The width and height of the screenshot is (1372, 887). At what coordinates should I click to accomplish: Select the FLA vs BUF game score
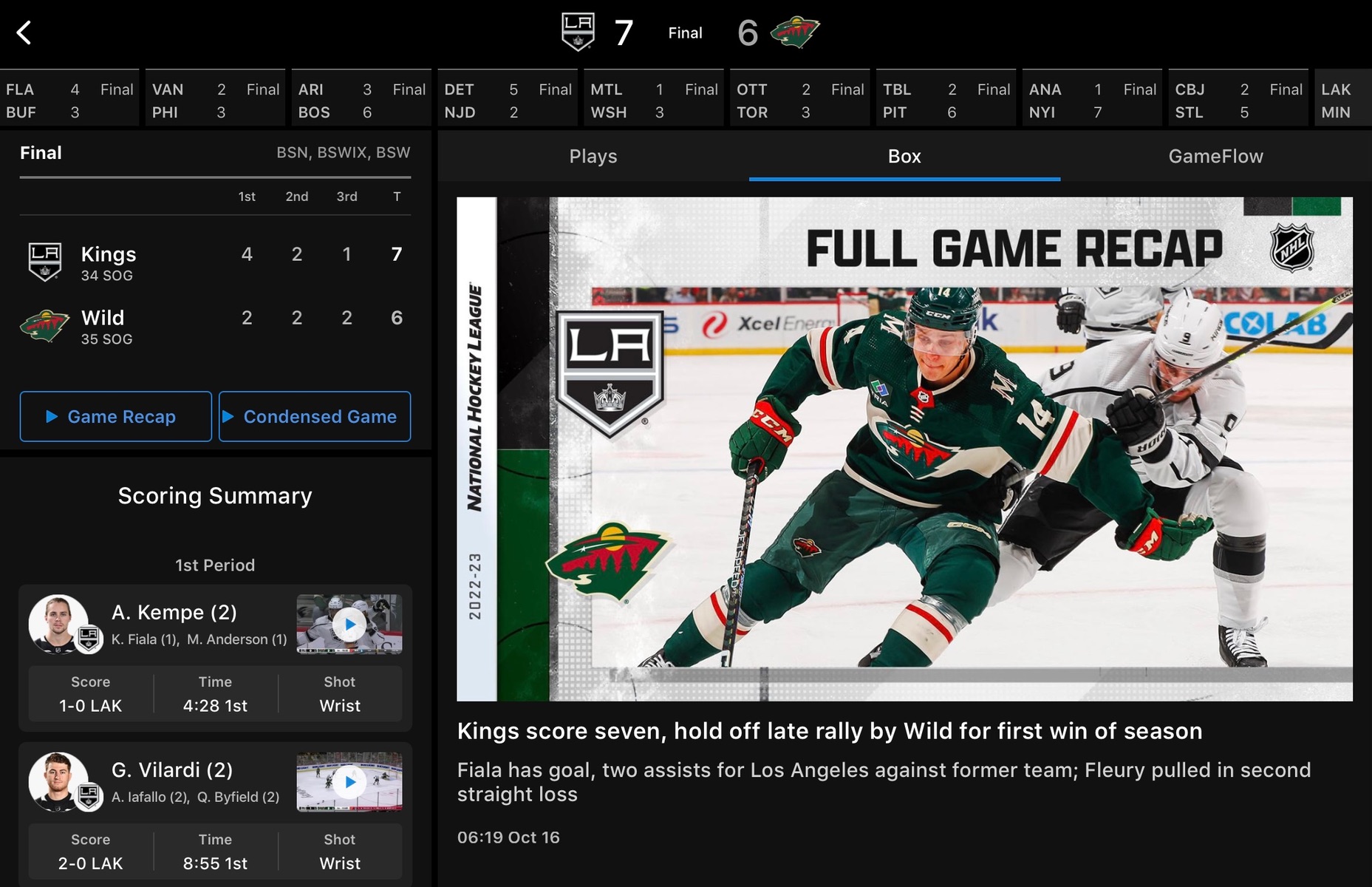69,101
